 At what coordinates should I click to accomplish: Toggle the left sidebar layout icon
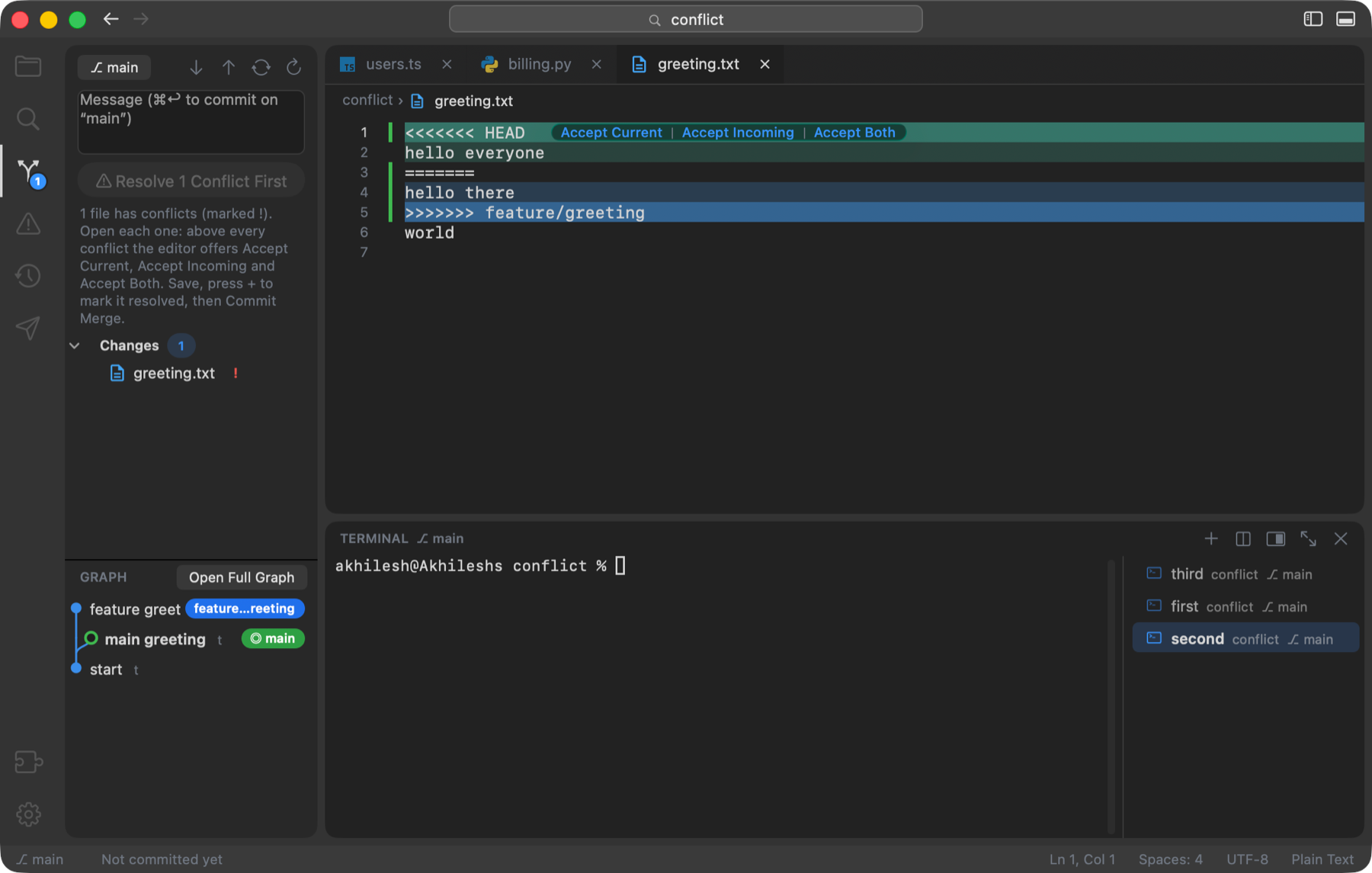pyautogui.click(x=1313, y=19)
